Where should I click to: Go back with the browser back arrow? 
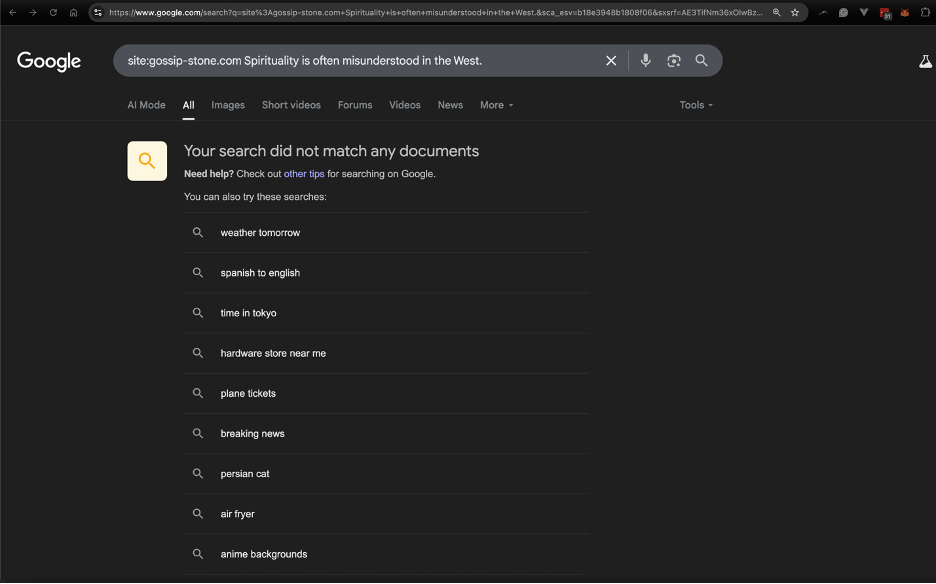point(13,13)
